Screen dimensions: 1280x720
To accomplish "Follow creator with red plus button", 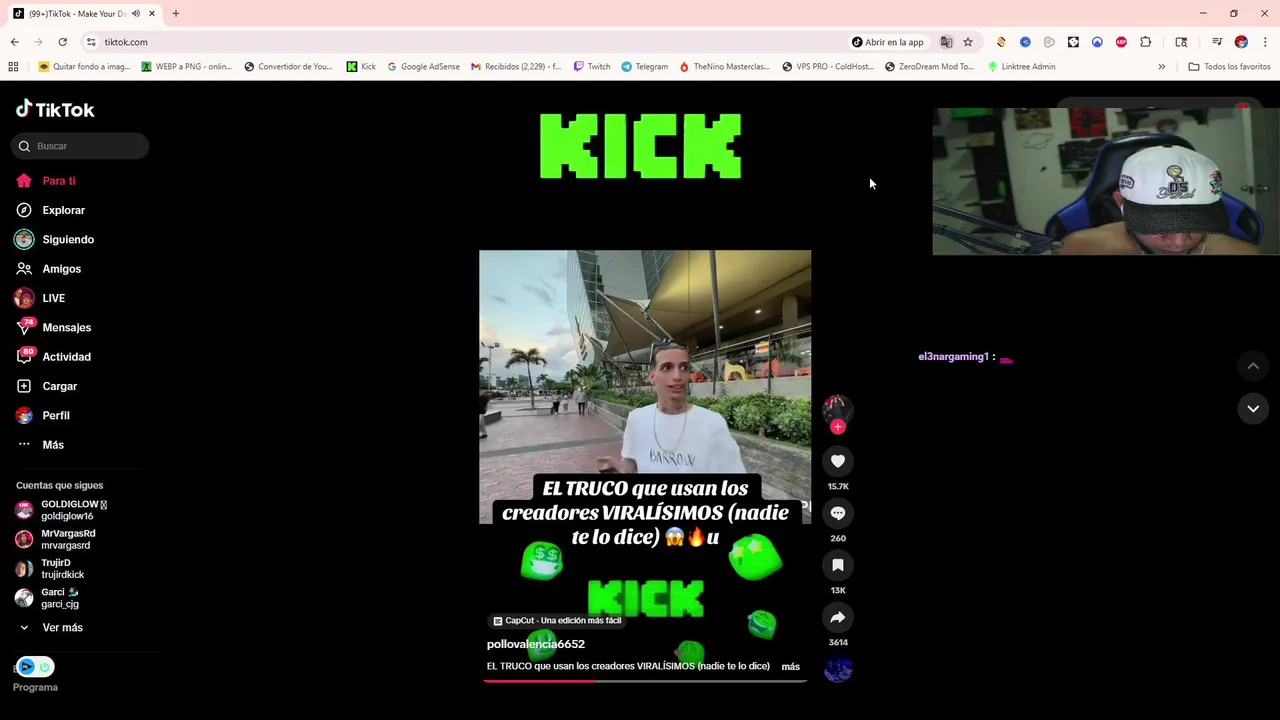I will pyautogui.click(x=838, y=427).
